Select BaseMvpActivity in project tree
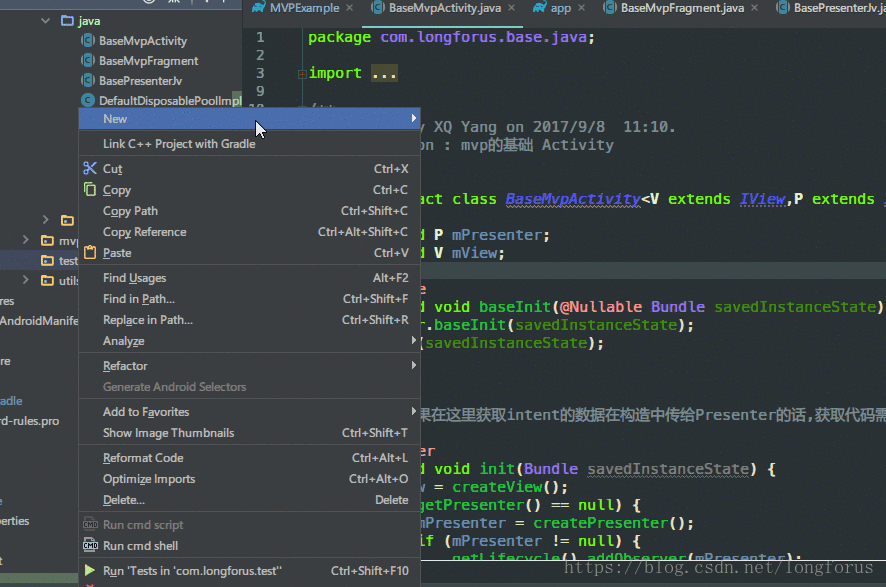This screenshot has width=886, height=587. point(142,41)
